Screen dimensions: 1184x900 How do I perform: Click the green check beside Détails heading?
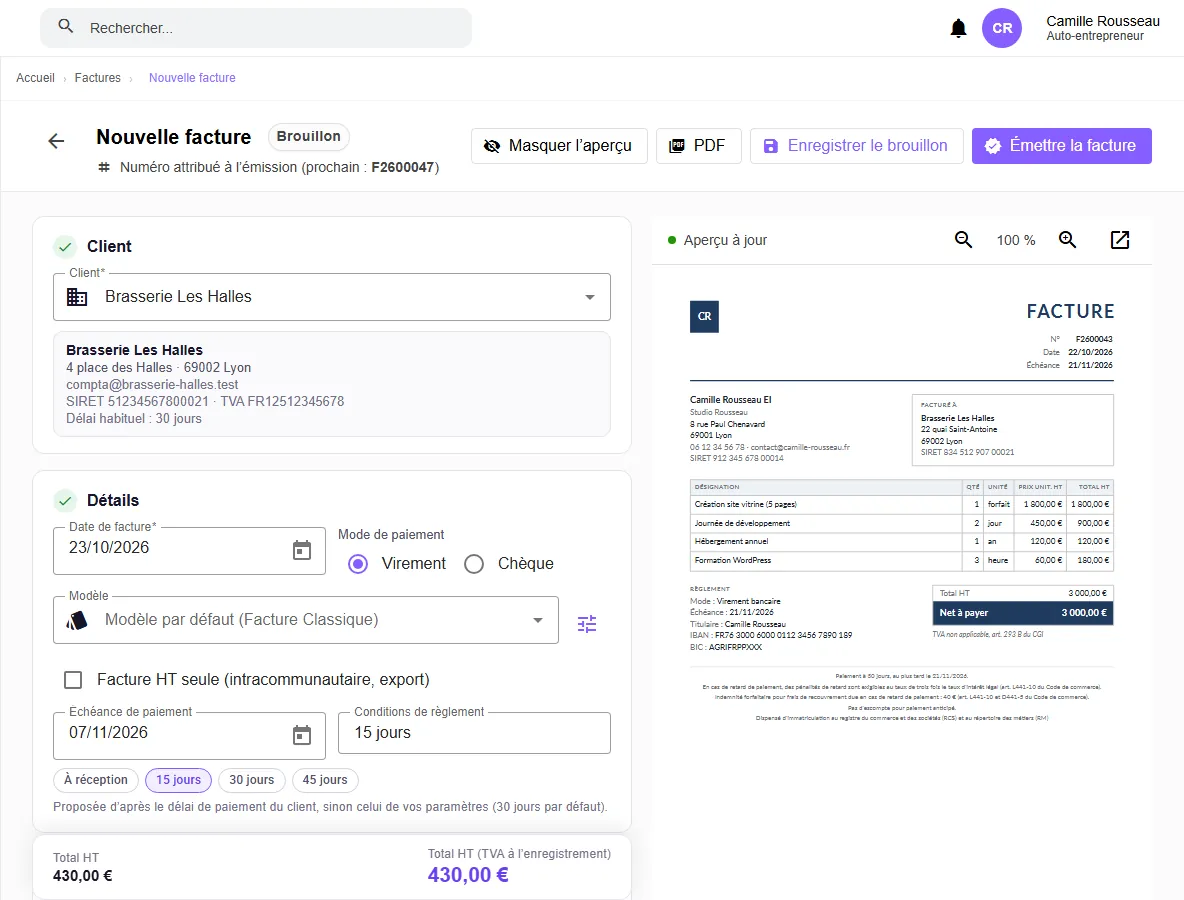click(x=65, y=500)
